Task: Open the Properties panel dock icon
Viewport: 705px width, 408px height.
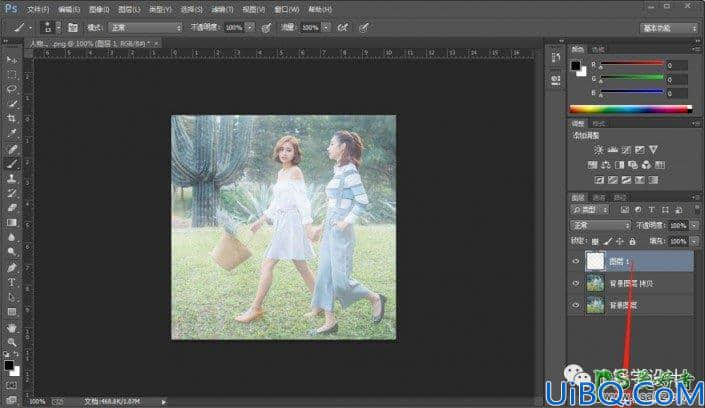Action: (556, 80)
